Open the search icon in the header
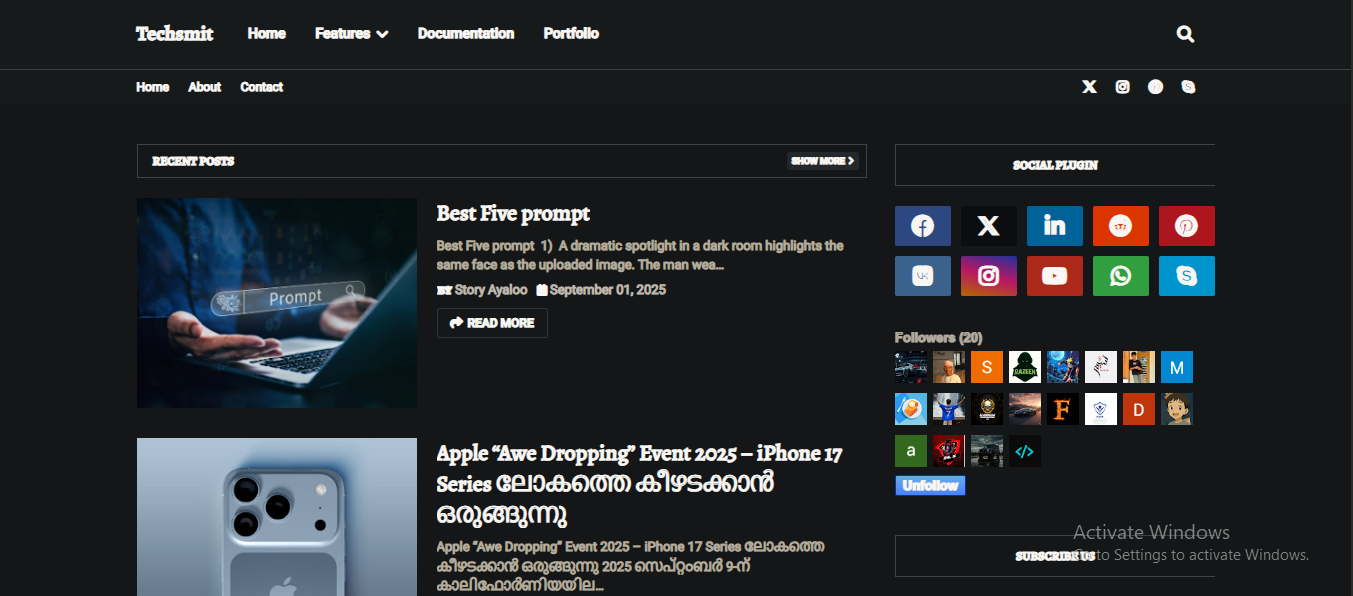 coord(1185,33)
